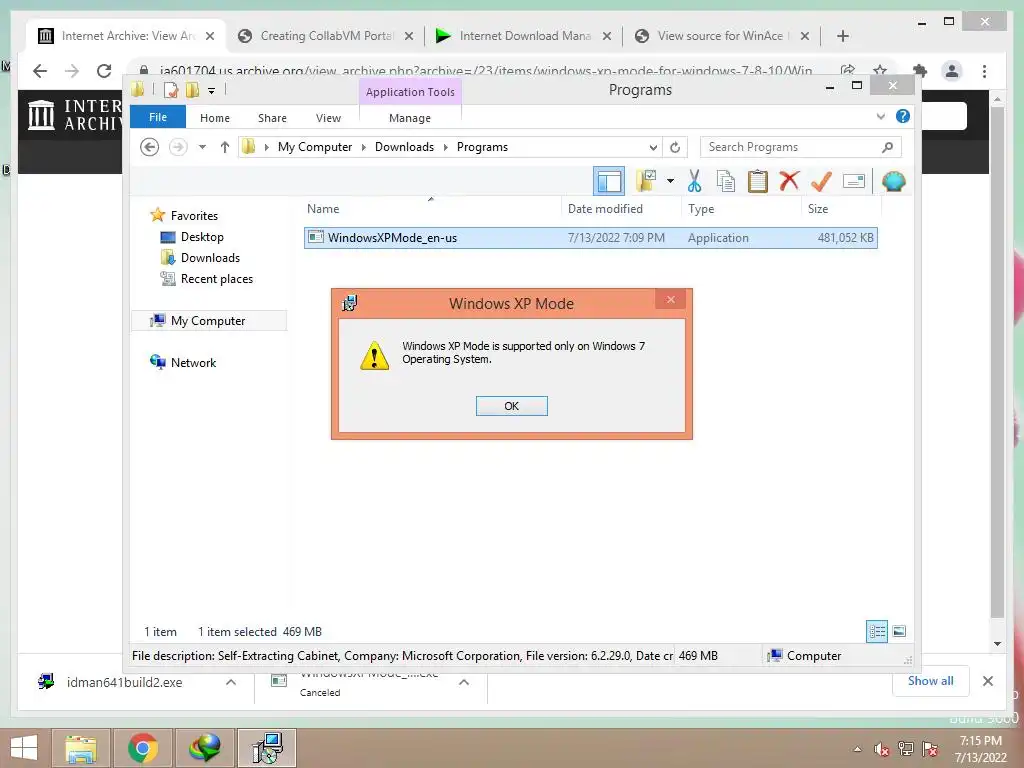Screen dimensions: 1024x768
Task: Click the Application Tools contextual tab
Action: [x=410, y=92]
